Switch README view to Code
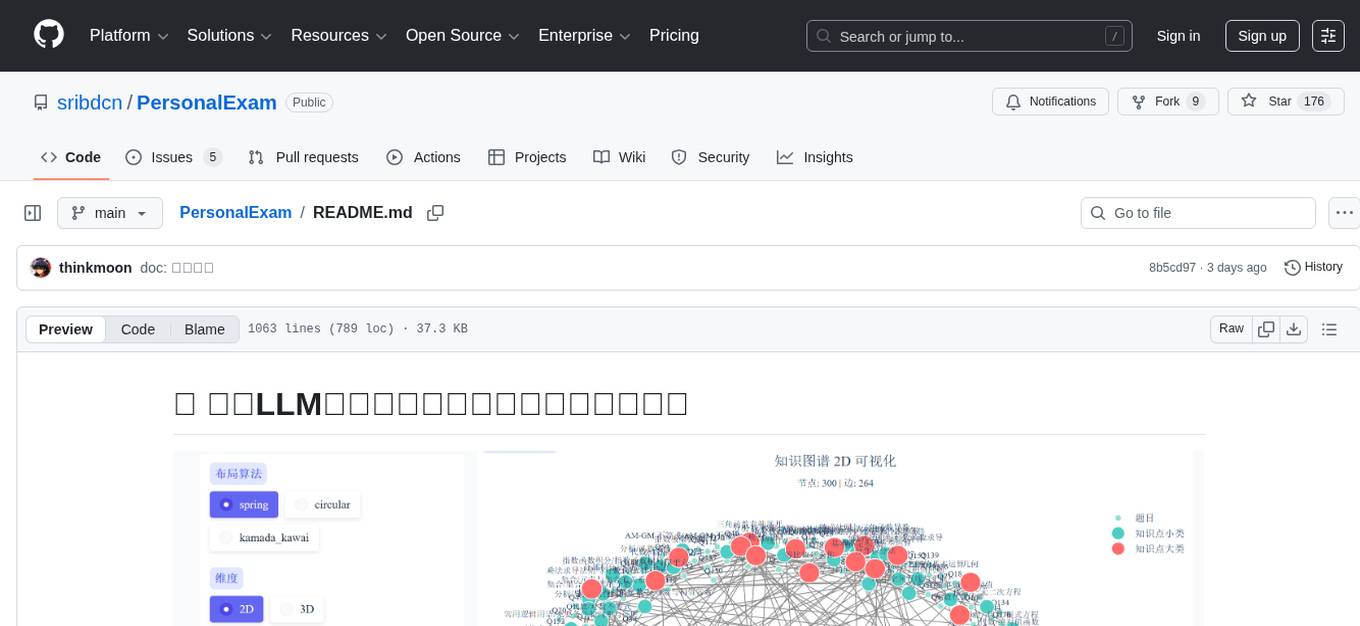The image size is (1360, 626). (x=137, y=329)
